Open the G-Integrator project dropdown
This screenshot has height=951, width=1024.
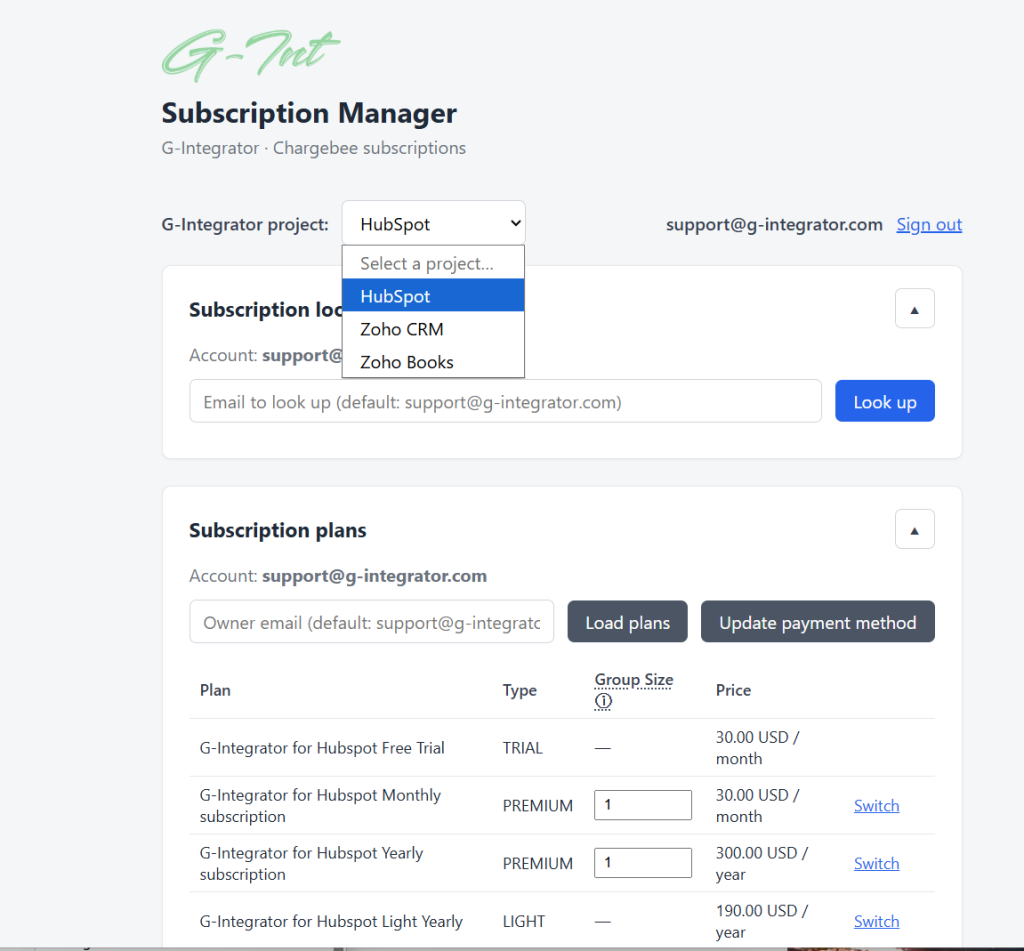pos(434,223)
